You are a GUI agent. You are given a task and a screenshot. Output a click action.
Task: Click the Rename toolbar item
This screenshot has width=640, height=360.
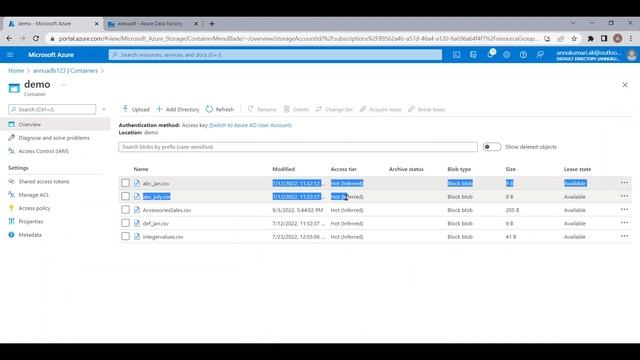pos(262,109)
